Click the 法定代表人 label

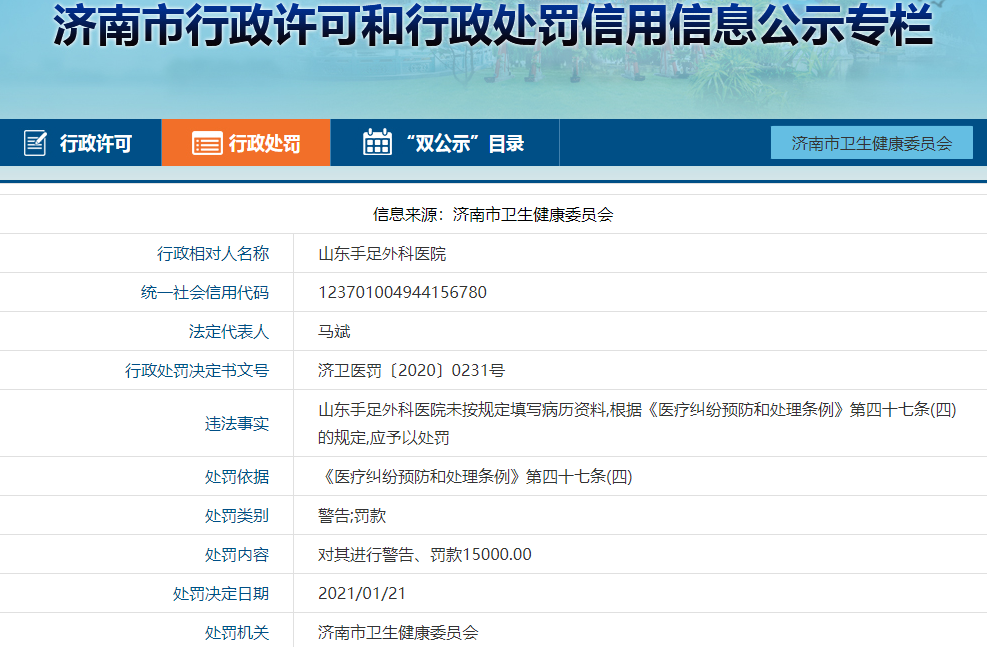[228, 332]
